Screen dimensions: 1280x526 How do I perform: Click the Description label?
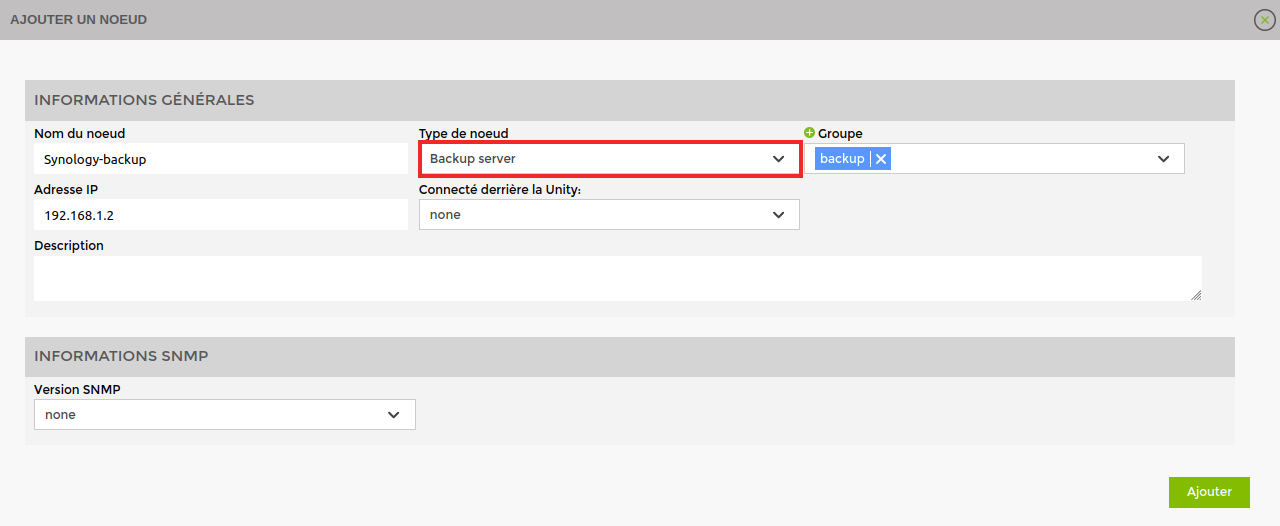pyautogui.click(x=69, y=245)
